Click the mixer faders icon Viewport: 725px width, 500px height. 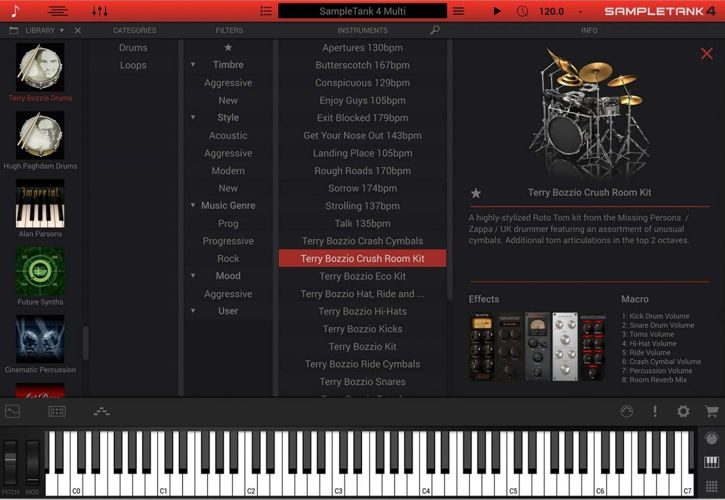click(100, 11)
